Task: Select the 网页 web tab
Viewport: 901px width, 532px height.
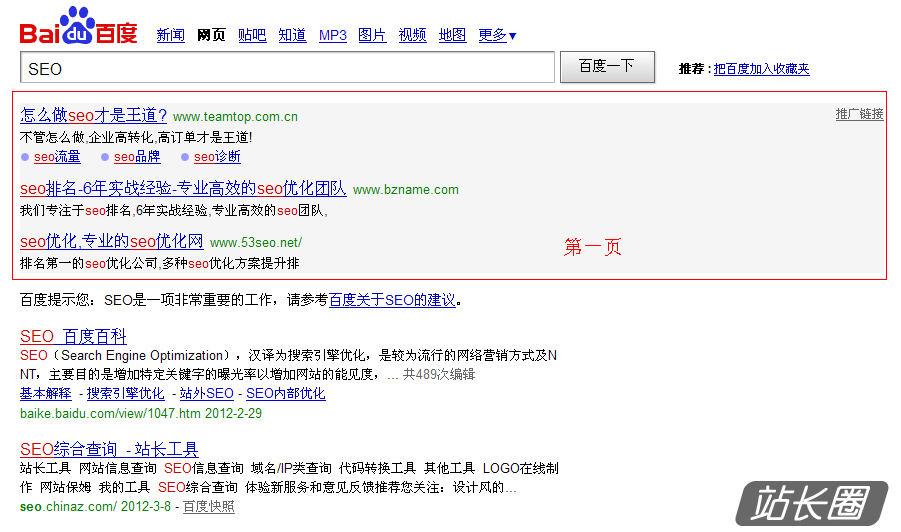Action: 211,35
